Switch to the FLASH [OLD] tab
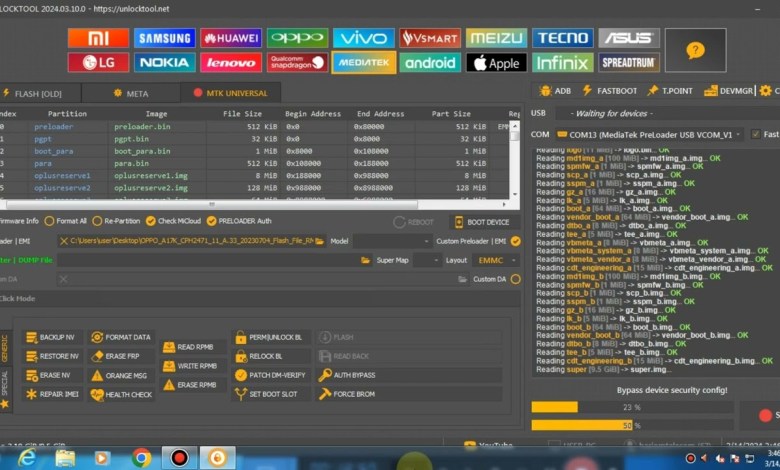The width and height of the screenshot is (780, 470). pos(40,94)
